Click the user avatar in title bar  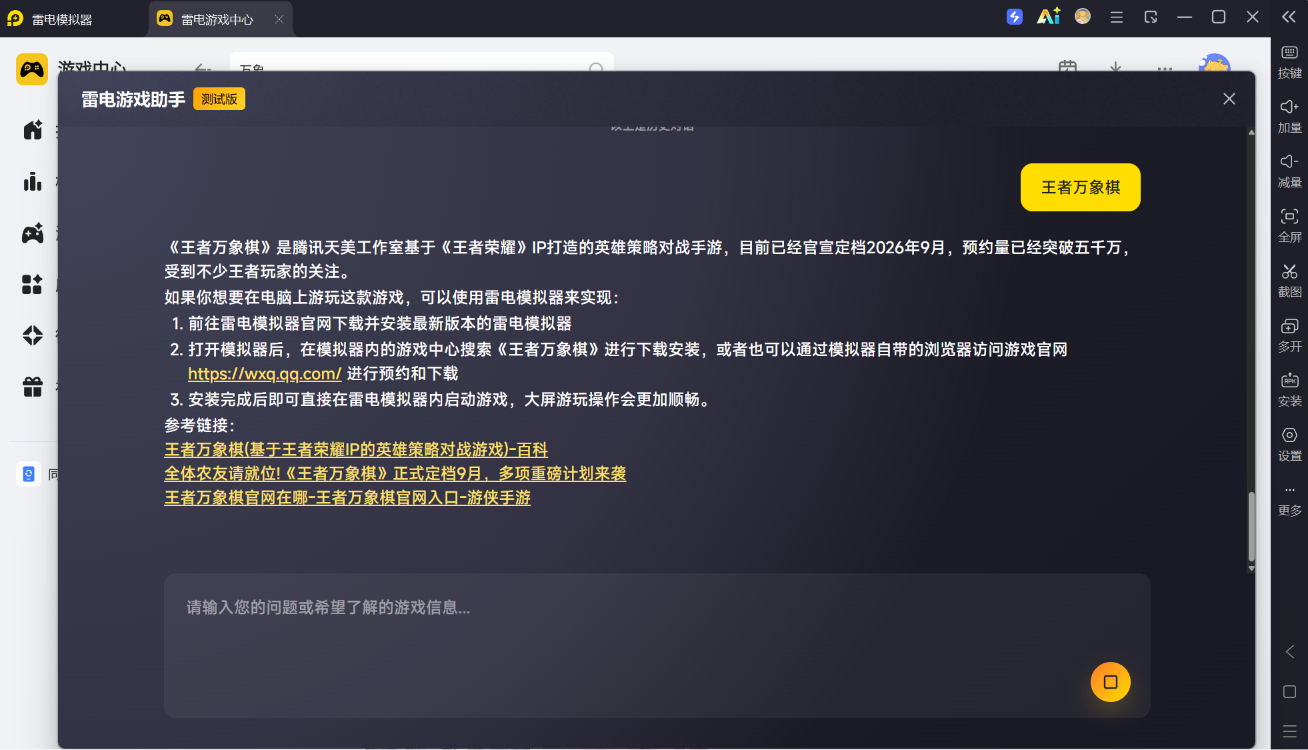[1082, 17]
